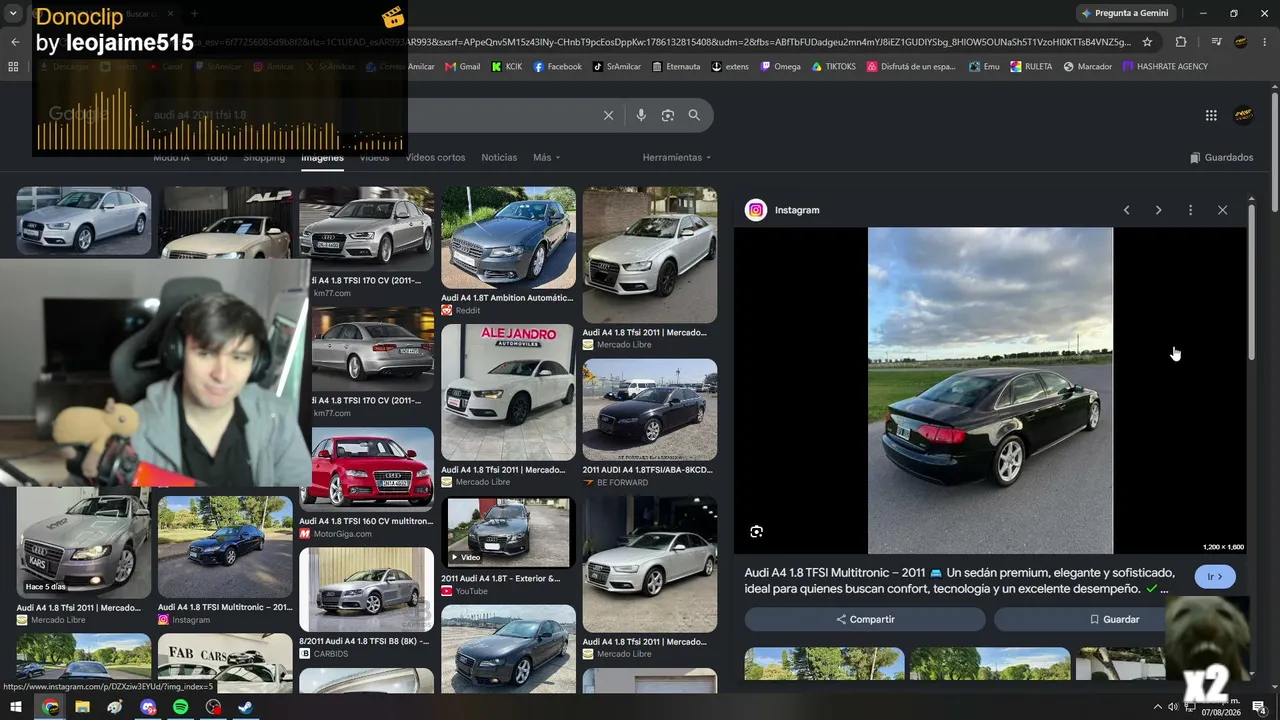
Task: Open the Chrome tab search dropdown
Action: pos(13,13)
